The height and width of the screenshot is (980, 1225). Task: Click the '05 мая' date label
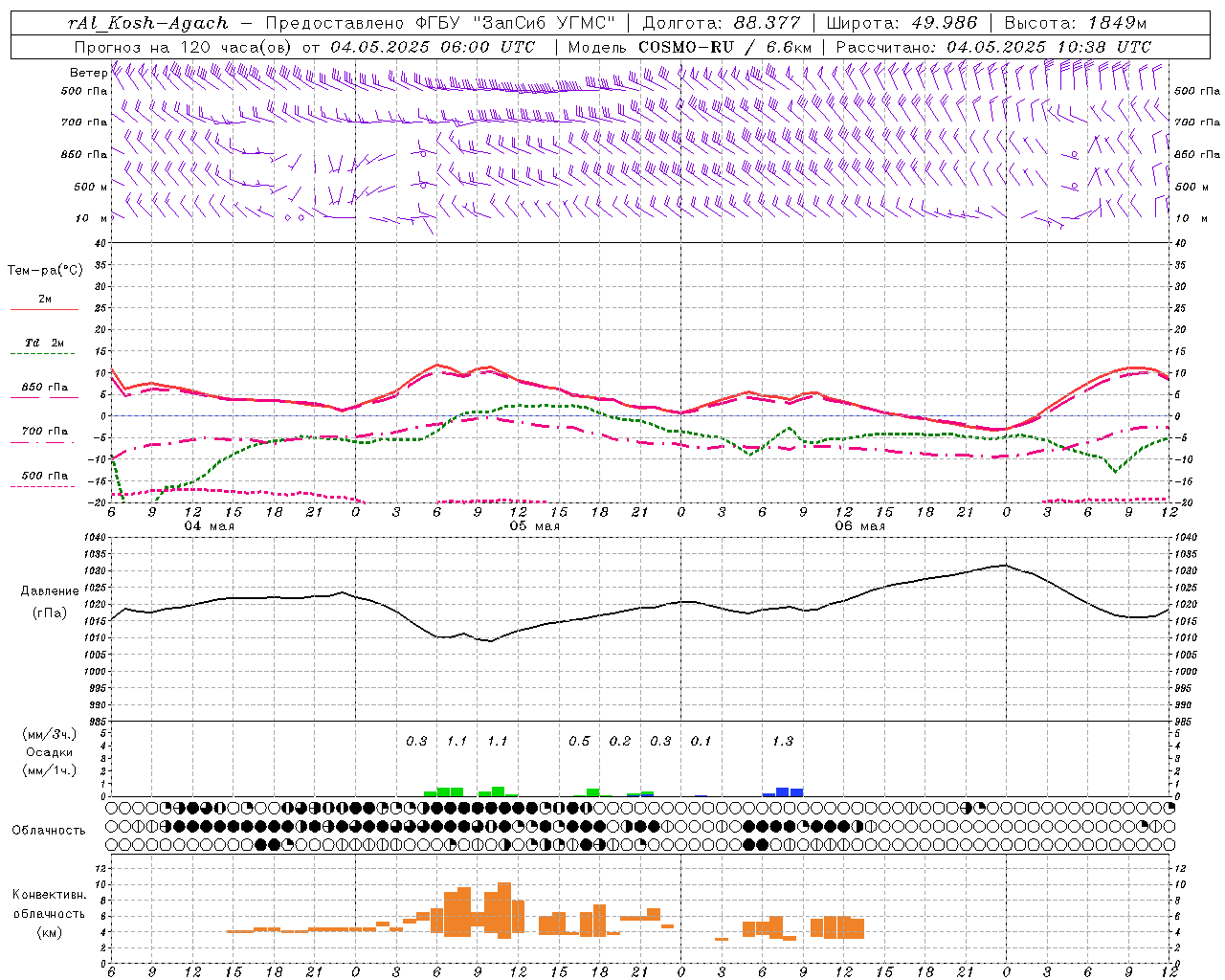535,526
